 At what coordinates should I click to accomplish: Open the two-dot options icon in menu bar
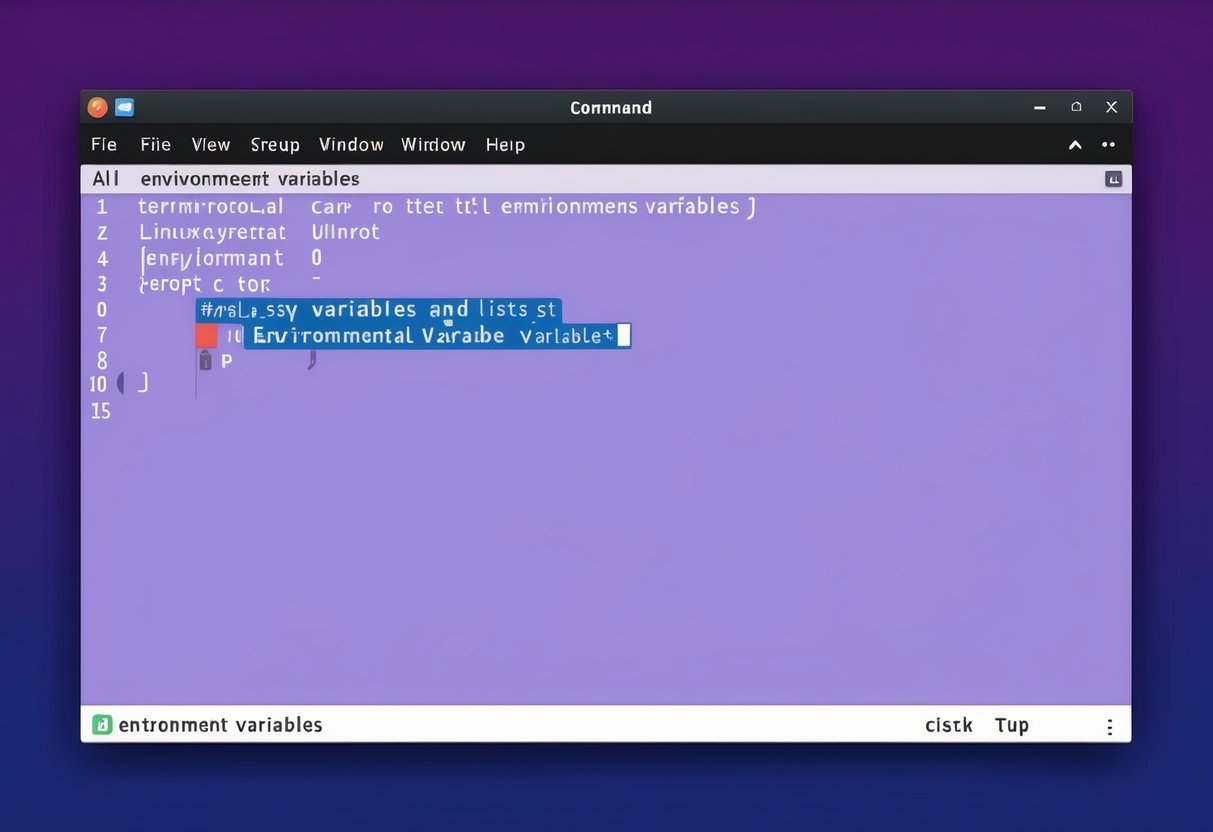tap(1108, 145)
